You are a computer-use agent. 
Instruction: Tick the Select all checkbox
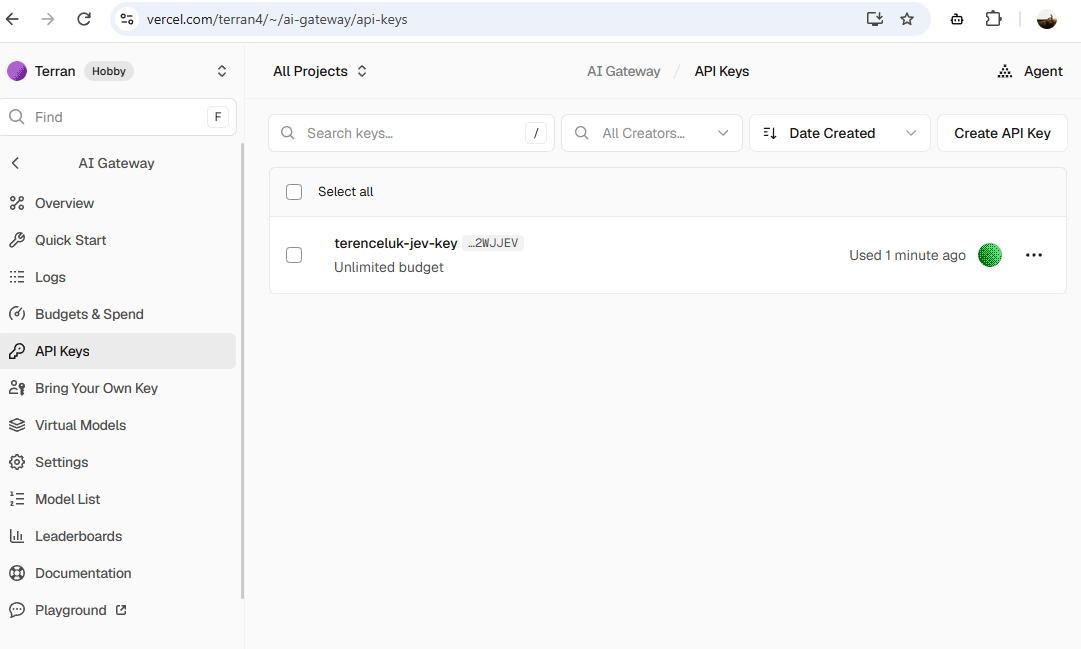click(x=294, y=192)
